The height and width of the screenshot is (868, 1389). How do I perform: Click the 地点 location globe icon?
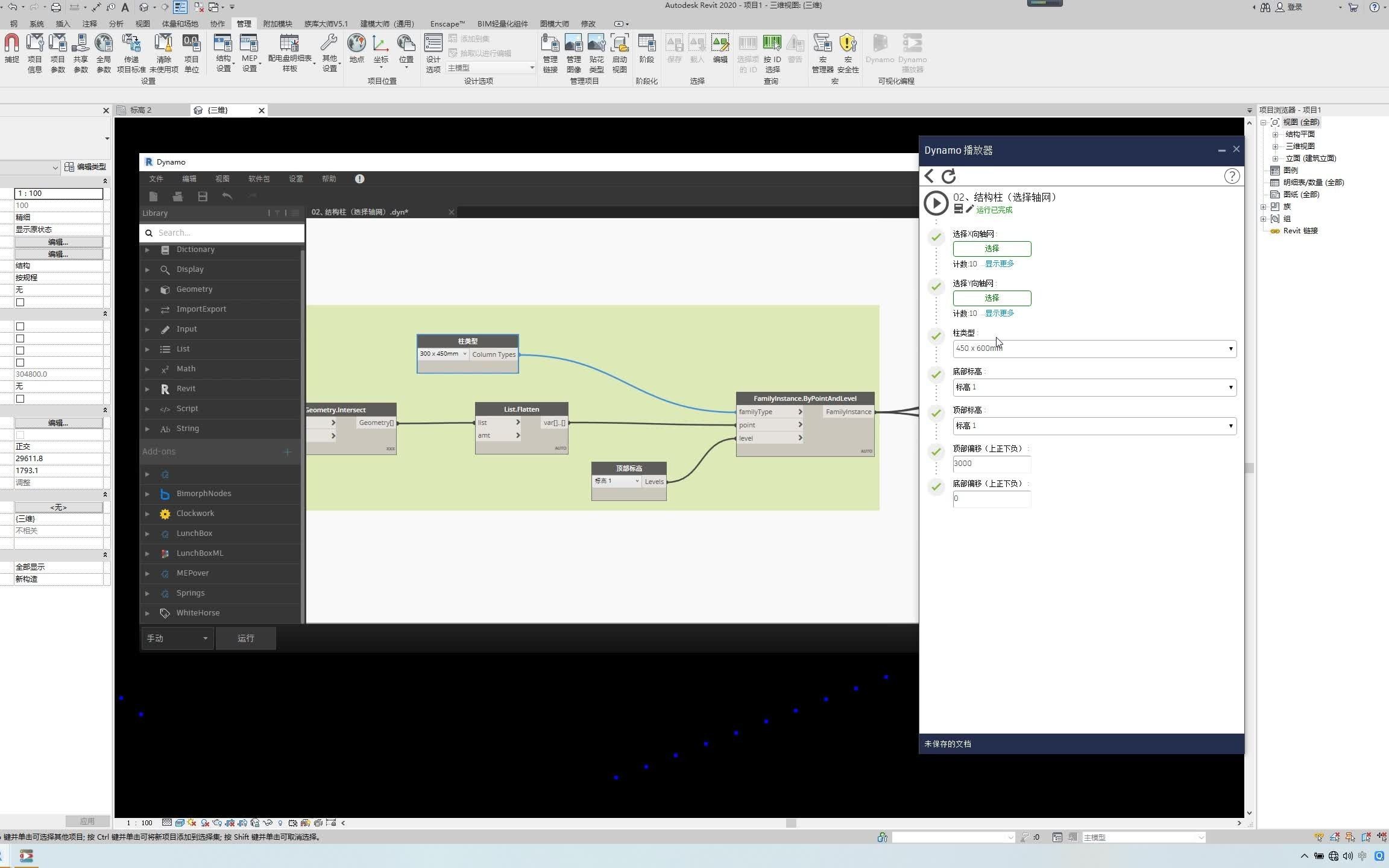coord(356,43)
